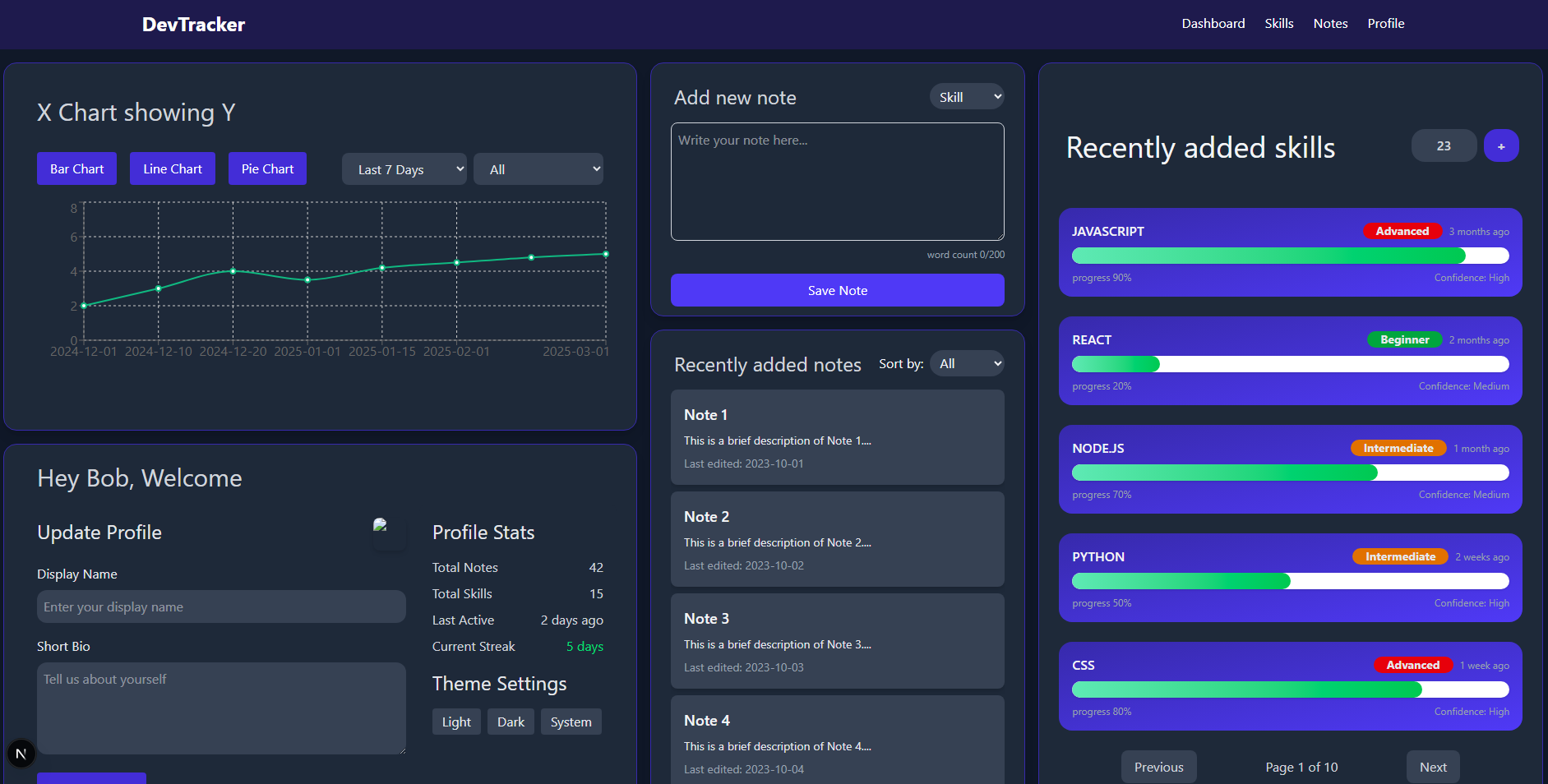This screenshot has height=784, width=1548.
Task: Open the Note 2 card
Action: tap(837, 539)
